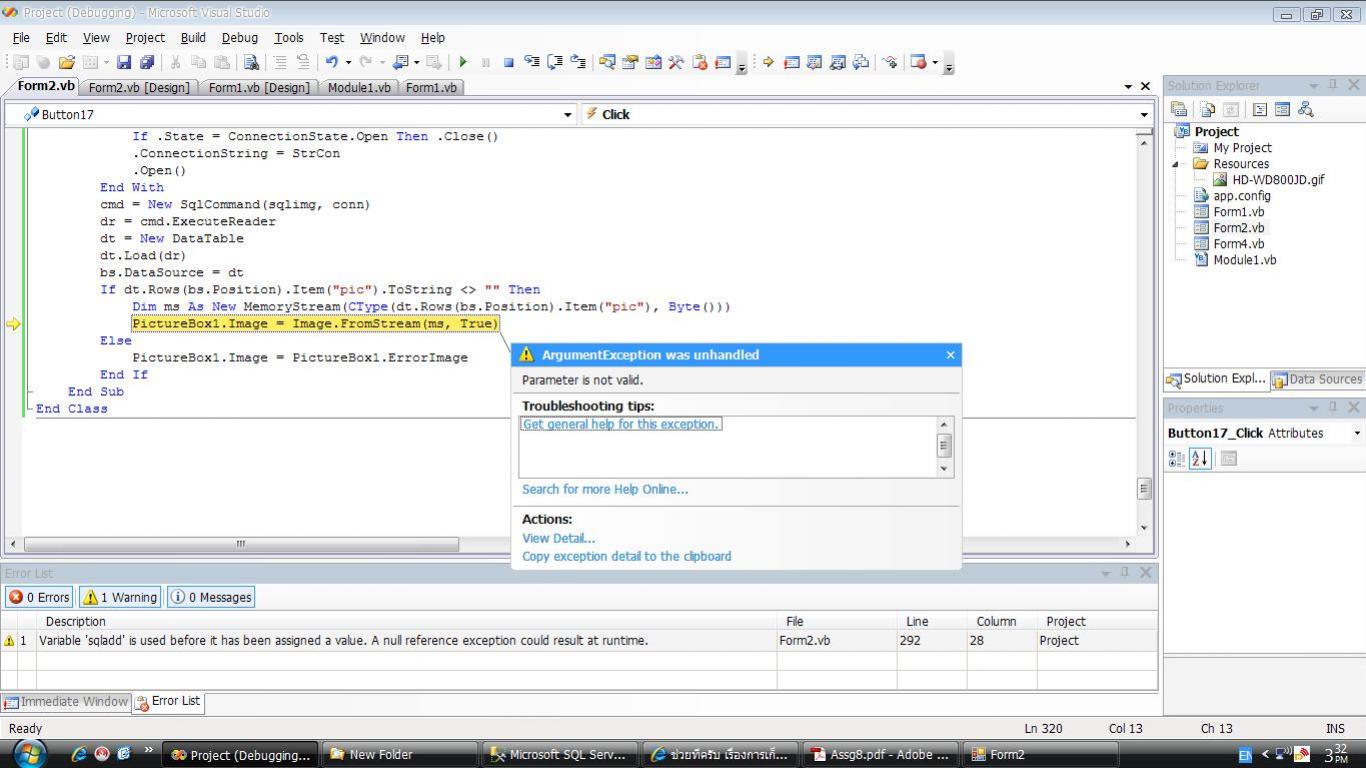Viewport: 1366px width, 768px height.
Task: Select Form4.vb in Solution Explorer
Action: 1238,244
